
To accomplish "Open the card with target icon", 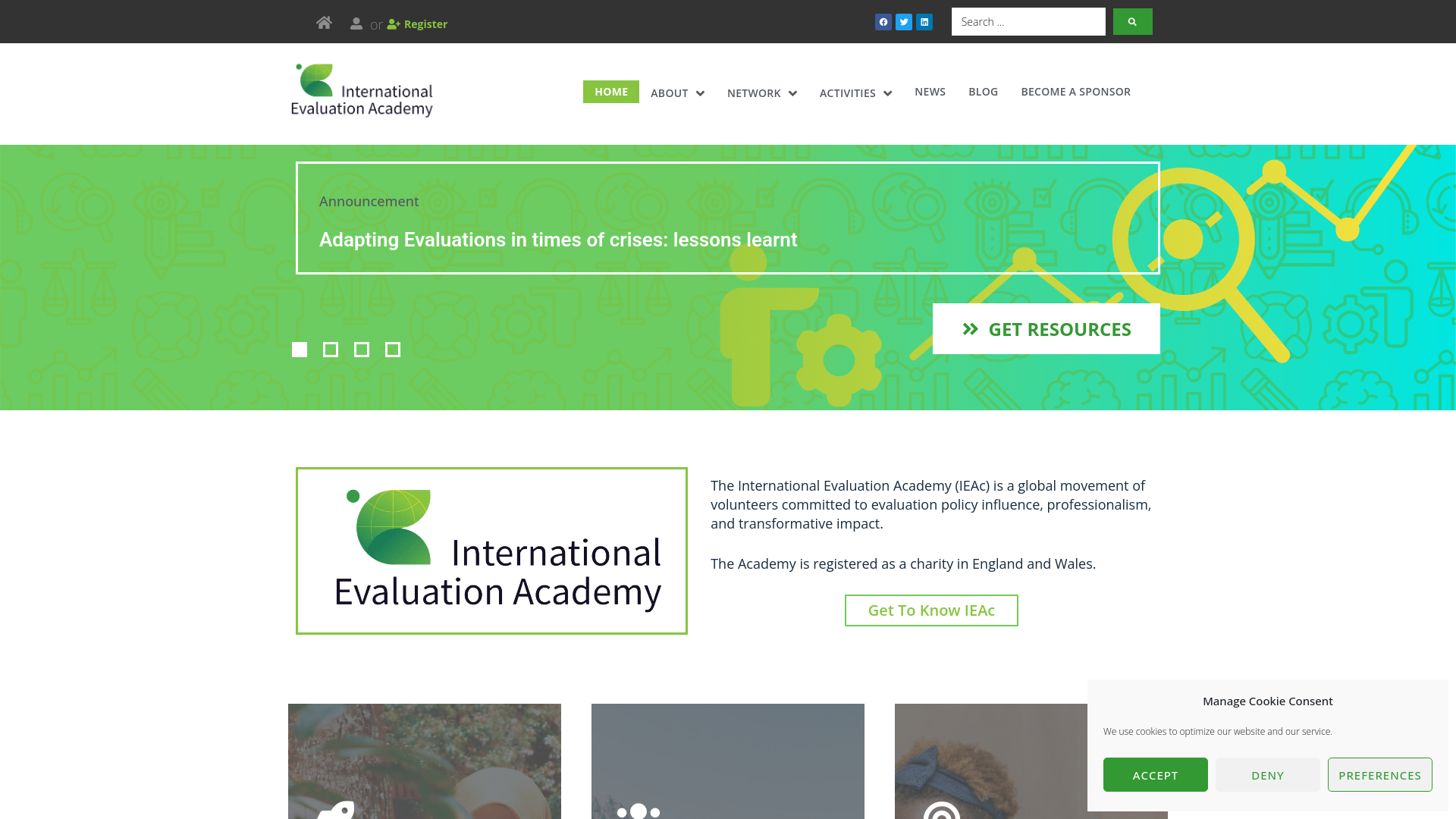I will pos(990,761).
